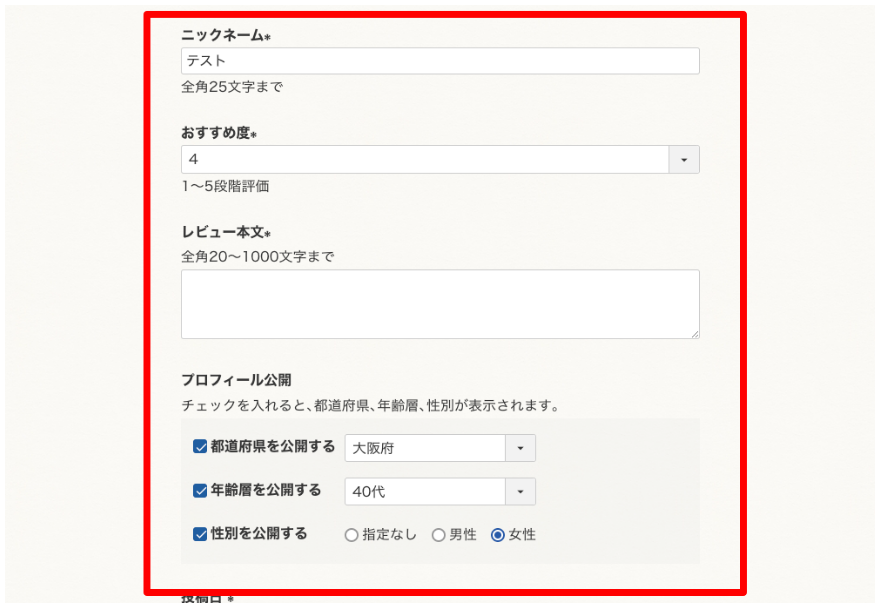Screen dimensions: 880x608
Task: Select the 指定なし gender radio button
Action: tap(351, 535)
